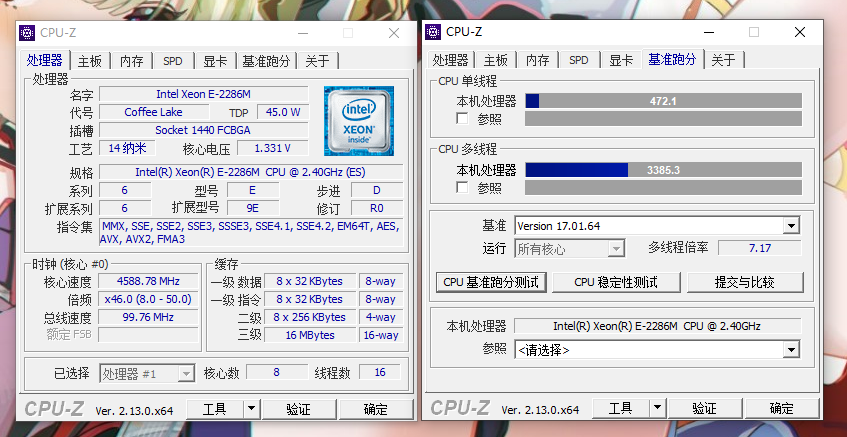Expand 工具 dropdown arrow in left window
847x437 pixels.
click(x=251, y=409)
